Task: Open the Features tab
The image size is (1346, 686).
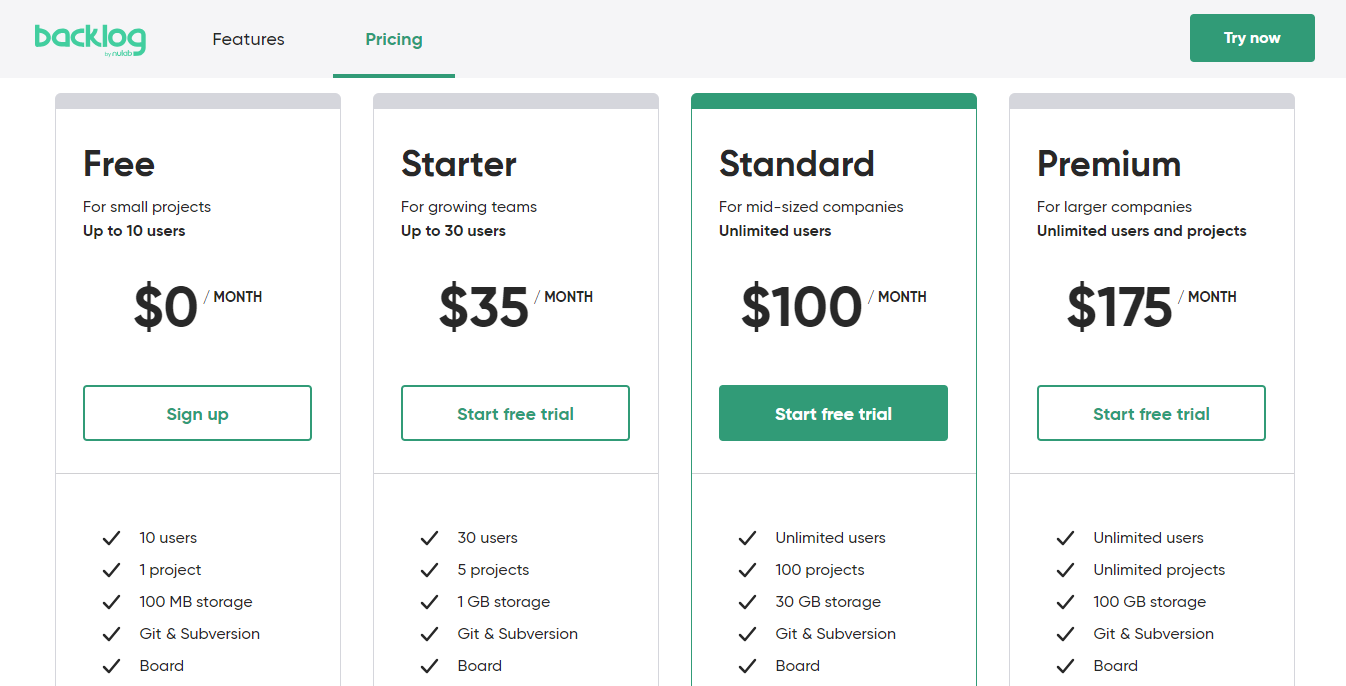Action: [248, 39]
